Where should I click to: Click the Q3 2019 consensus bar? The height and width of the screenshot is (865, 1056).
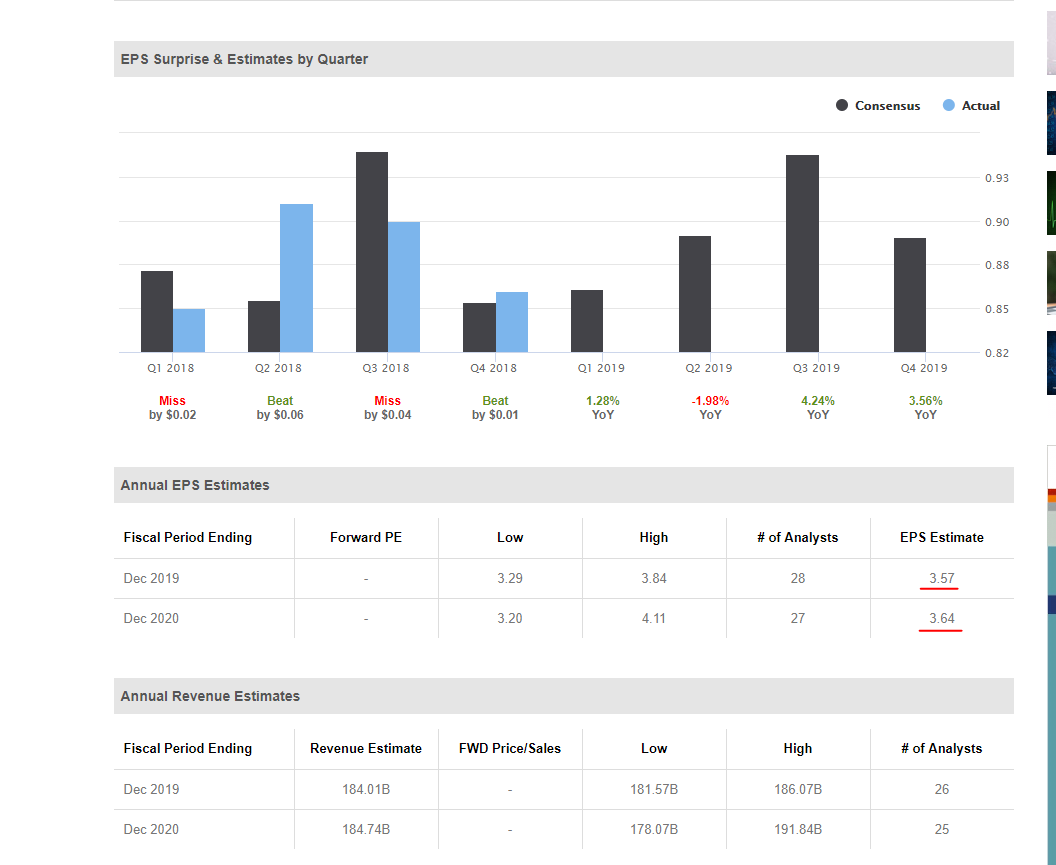[x=802, y=253]
